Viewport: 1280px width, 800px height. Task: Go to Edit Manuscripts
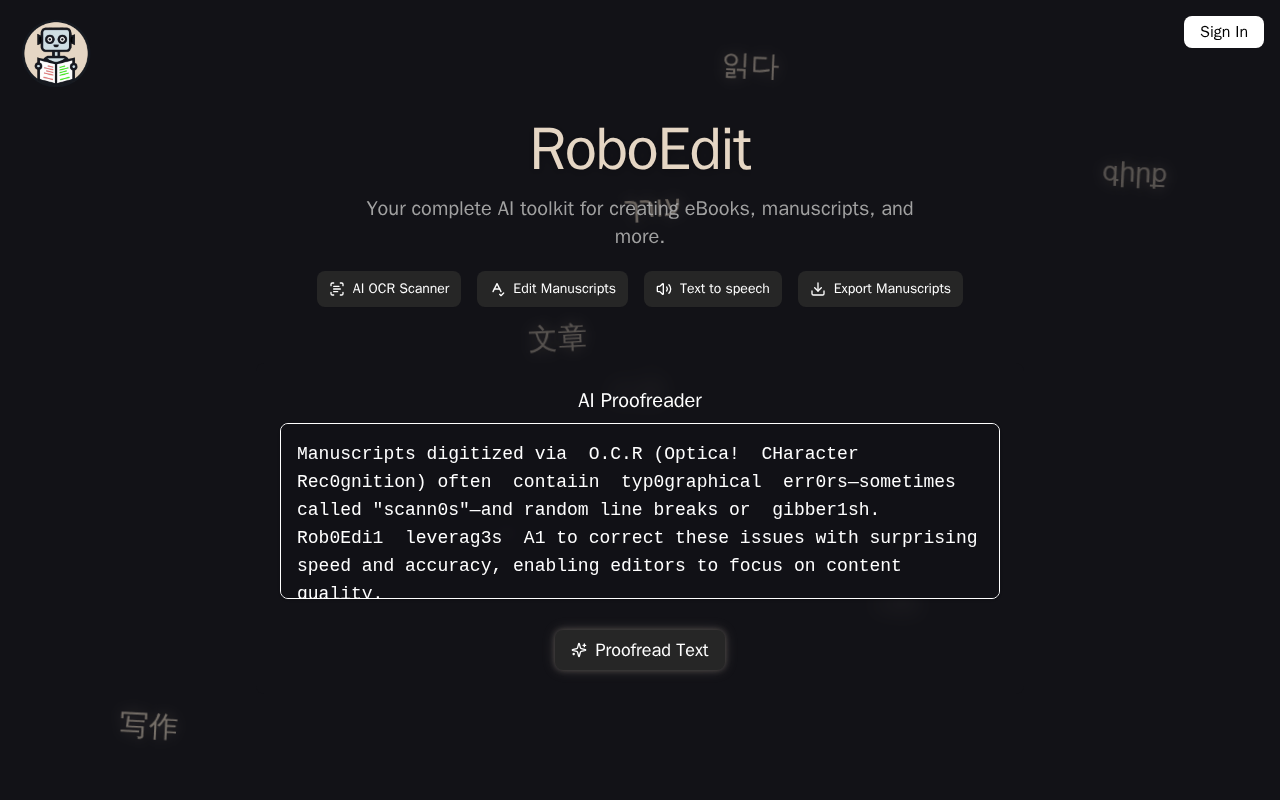(x=553, y=289)
